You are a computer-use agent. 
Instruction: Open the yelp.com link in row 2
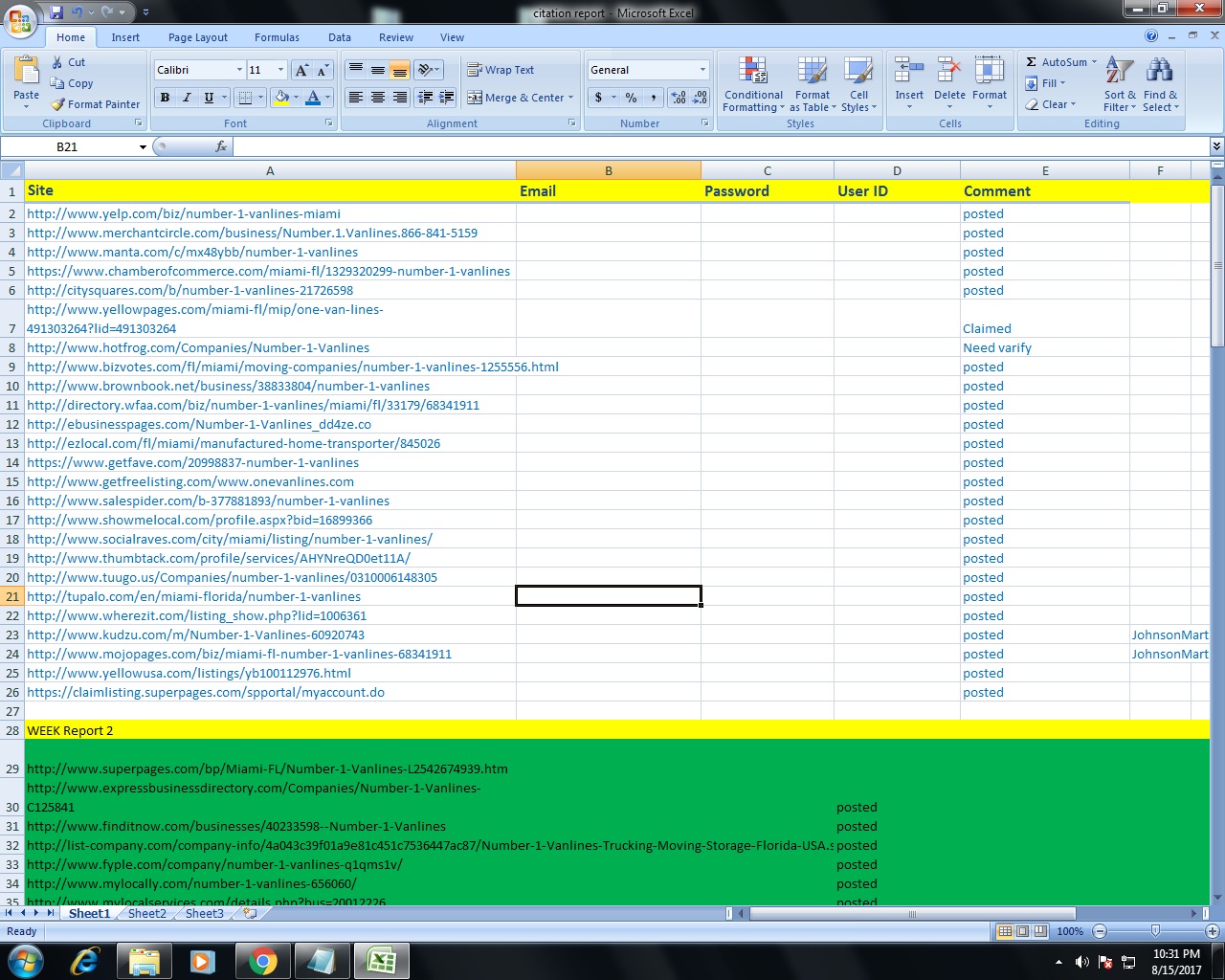pos(184,213)
